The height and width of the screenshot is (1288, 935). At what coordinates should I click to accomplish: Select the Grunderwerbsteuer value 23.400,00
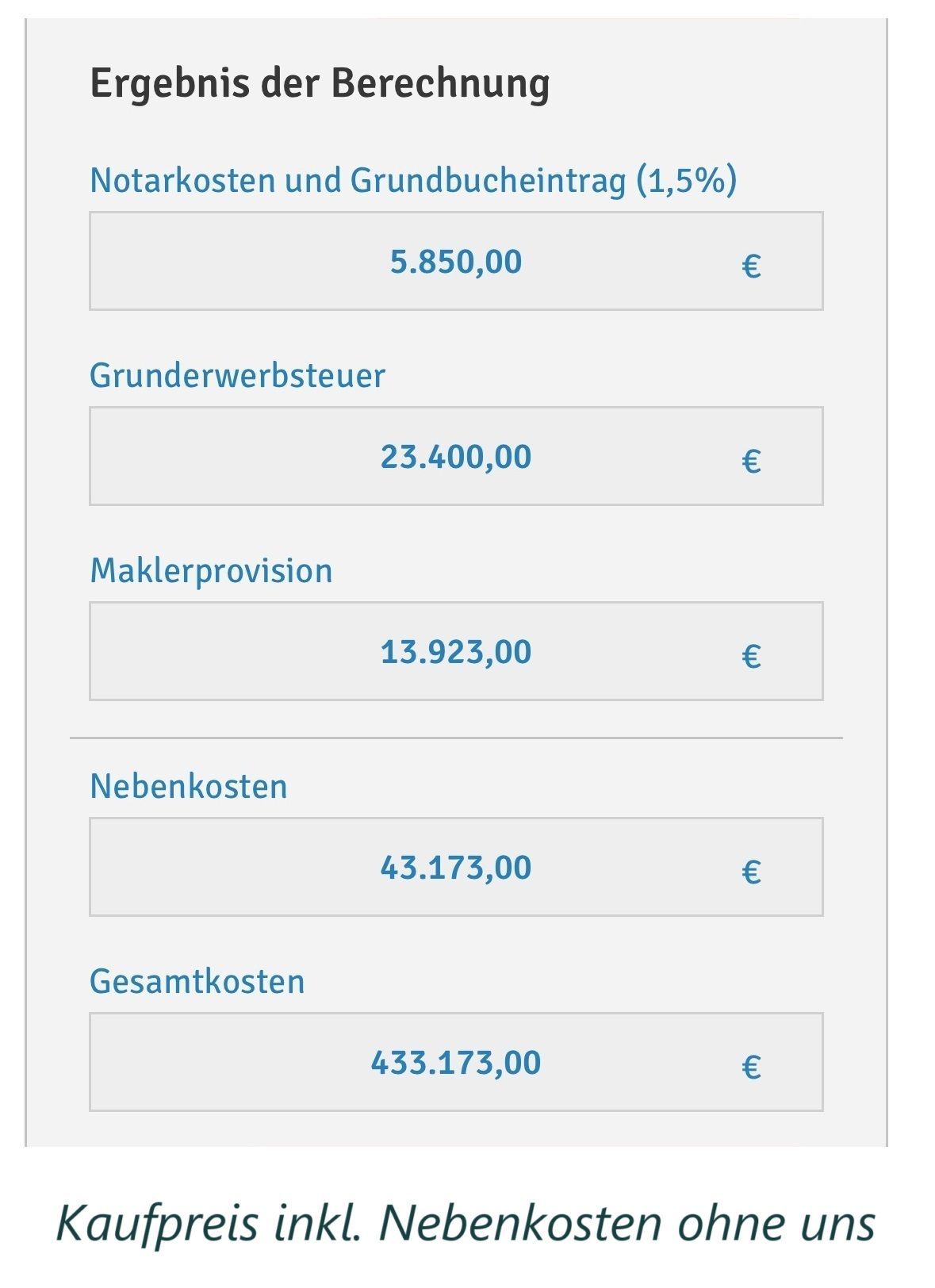(456, 456)
